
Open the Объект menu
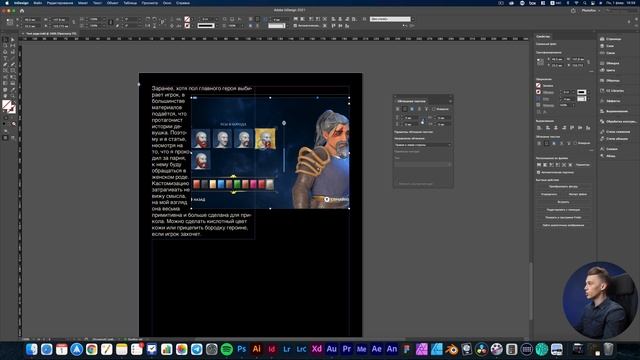tap(112, 3)
